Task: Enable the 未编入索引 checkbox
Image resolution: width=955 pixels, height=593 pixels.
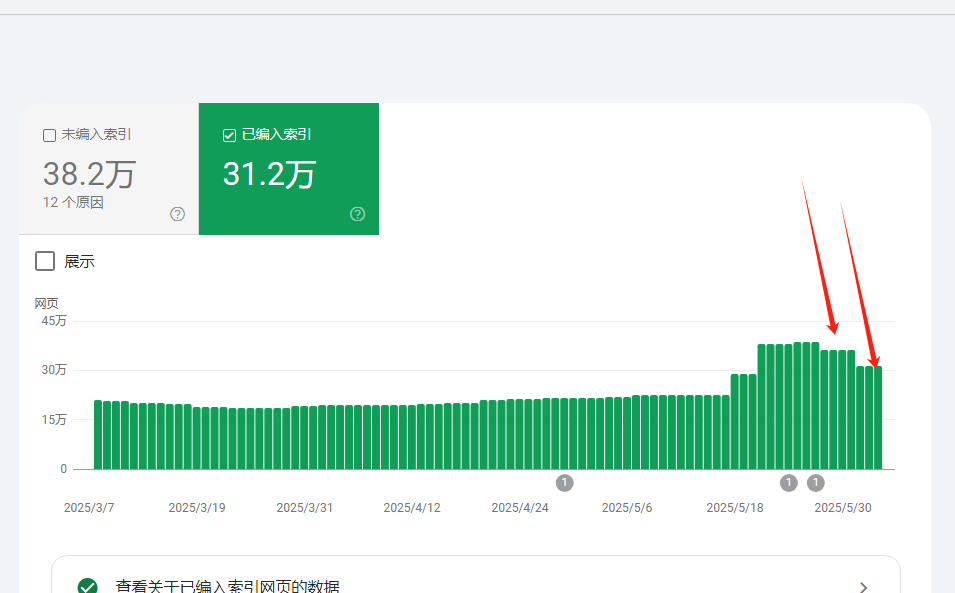Action: click(x=49, y=135)
